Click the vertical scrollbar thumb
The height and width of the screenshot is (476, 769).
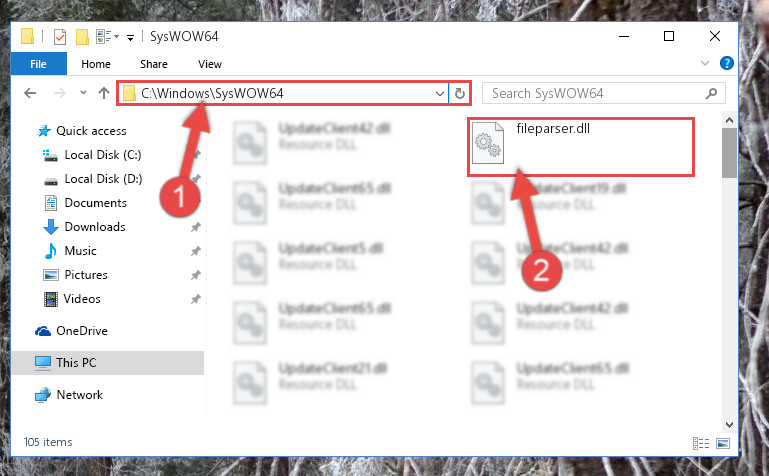pos(729,153)
